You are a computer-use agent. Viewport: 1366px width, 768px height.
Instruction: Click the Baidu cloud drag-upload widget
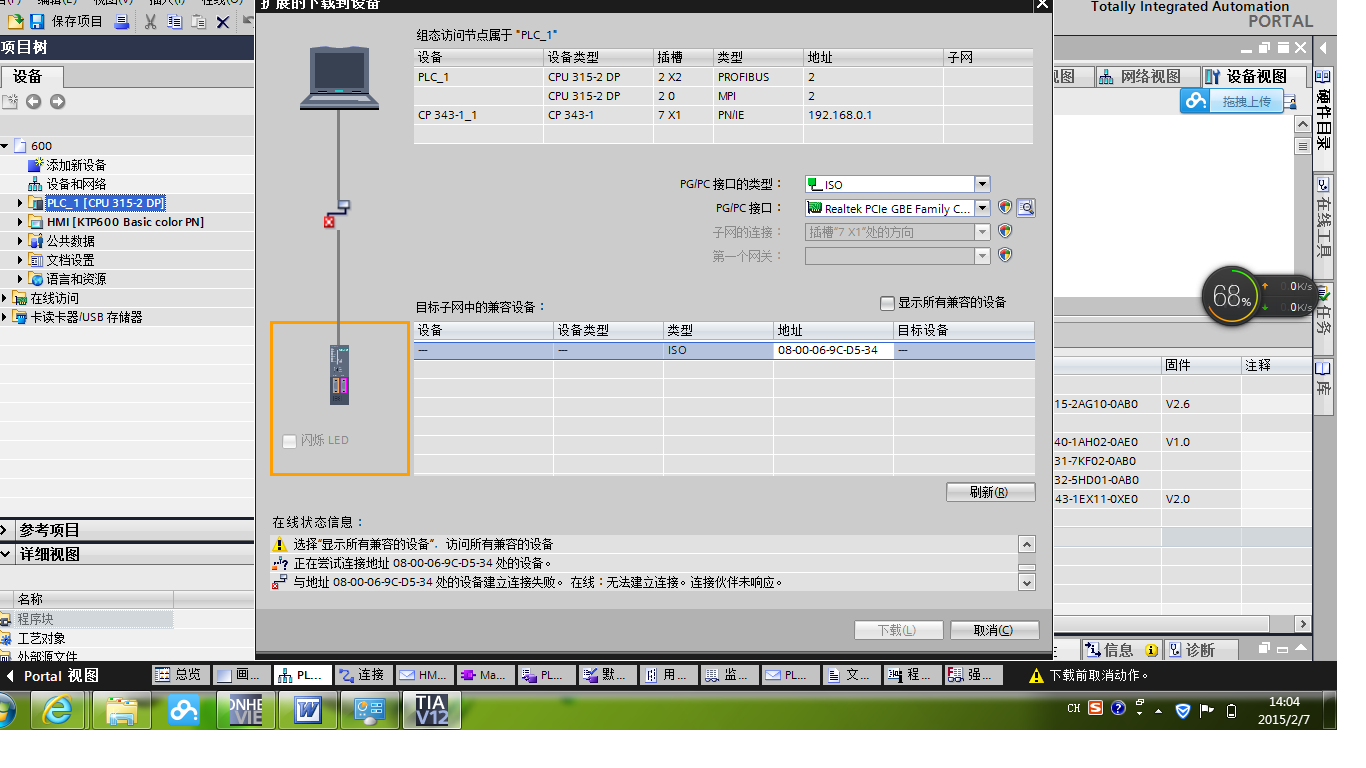pos(1233,101)
